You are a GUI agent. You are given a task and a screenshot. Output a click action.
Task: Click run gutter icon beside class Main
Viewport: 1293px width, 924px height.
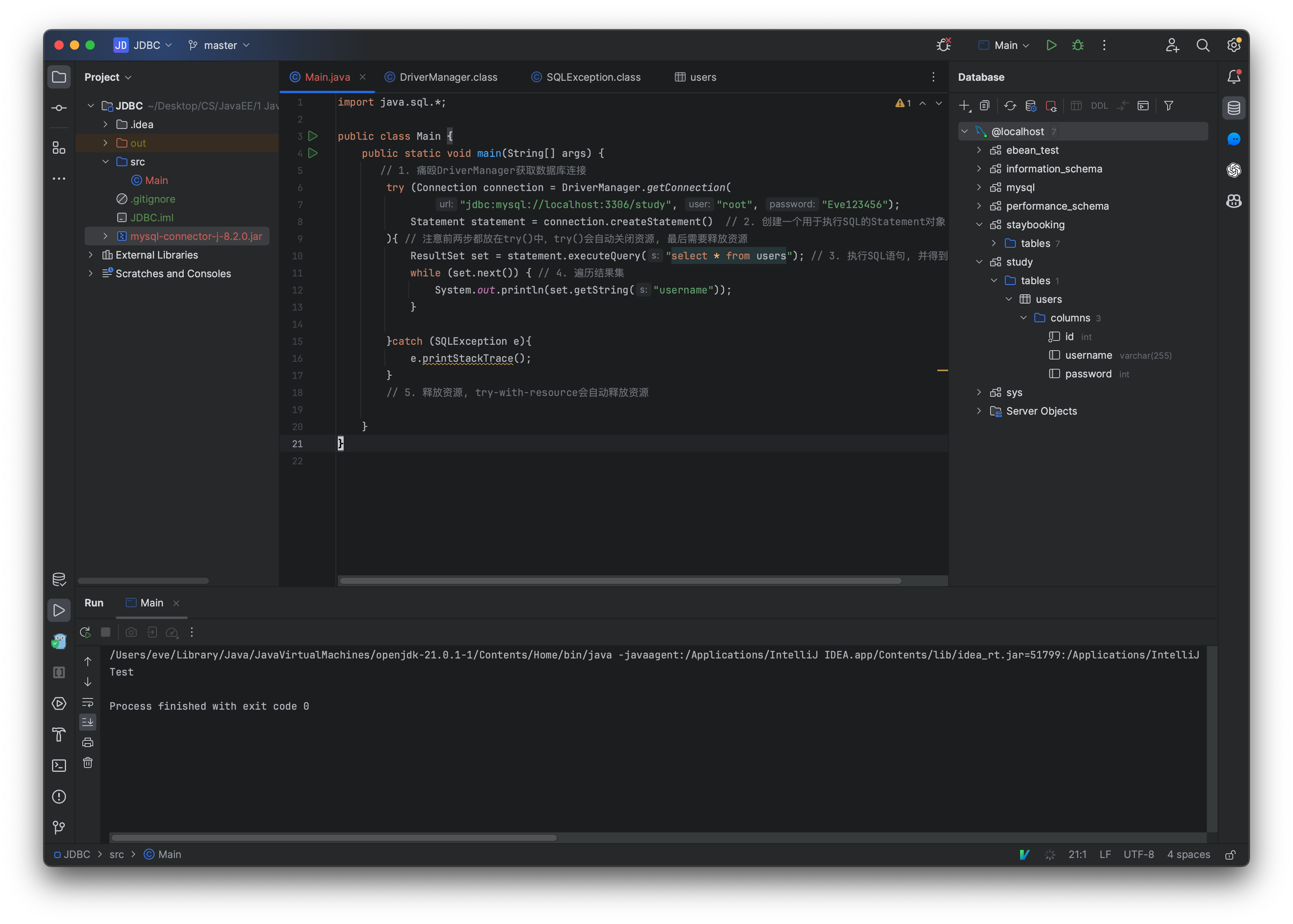point(313,136)
